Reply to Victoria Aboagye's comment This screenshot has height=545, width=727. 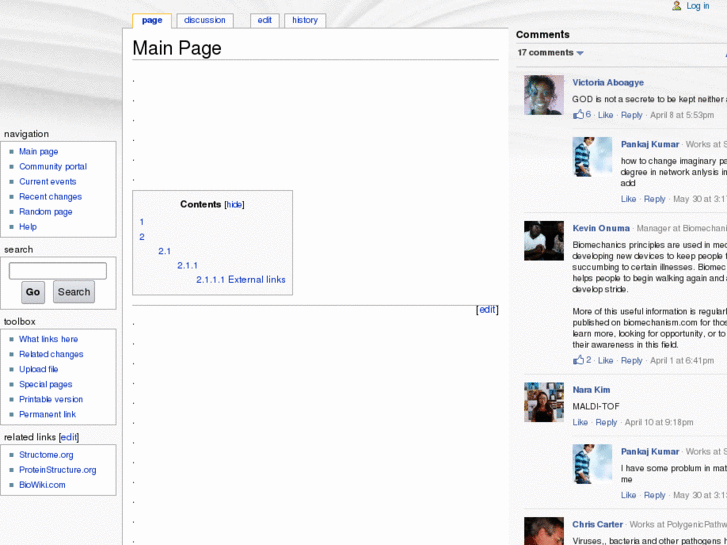tap(631, 115)
